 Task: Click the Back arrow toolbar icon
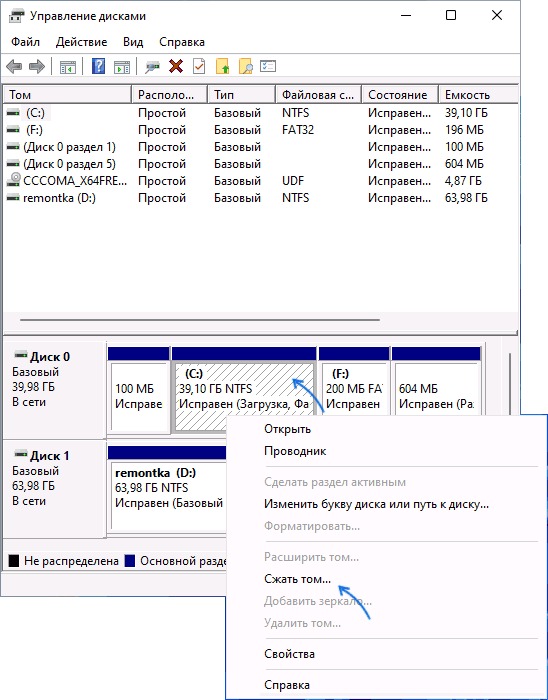(14, 67)
